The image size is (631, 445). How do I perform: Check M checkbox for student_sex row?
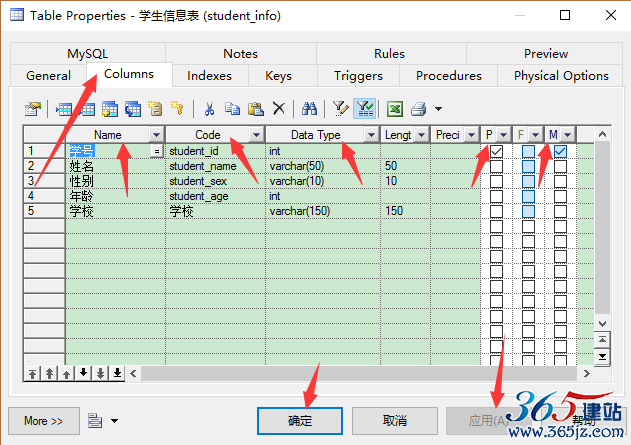pyautogui.click(x=560, y=181)
